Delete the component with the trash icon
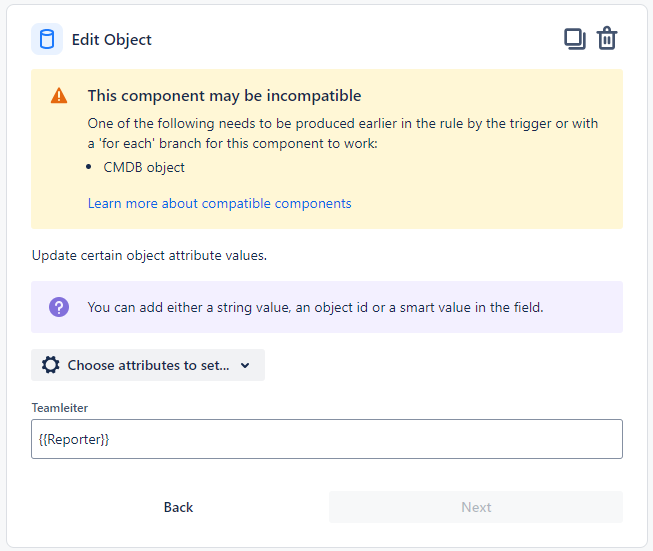 [607, 39]
